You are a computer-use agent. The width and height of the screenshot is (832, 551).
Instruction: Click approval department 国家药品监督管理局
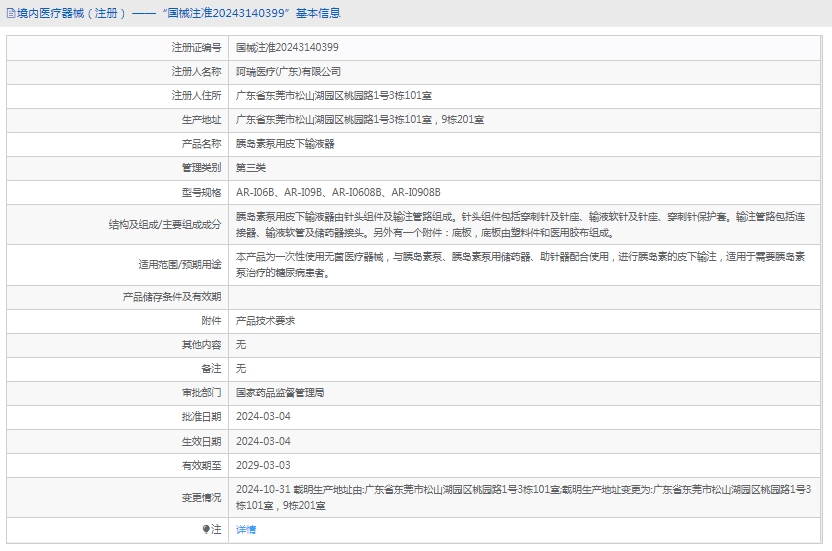coord(280,393)
